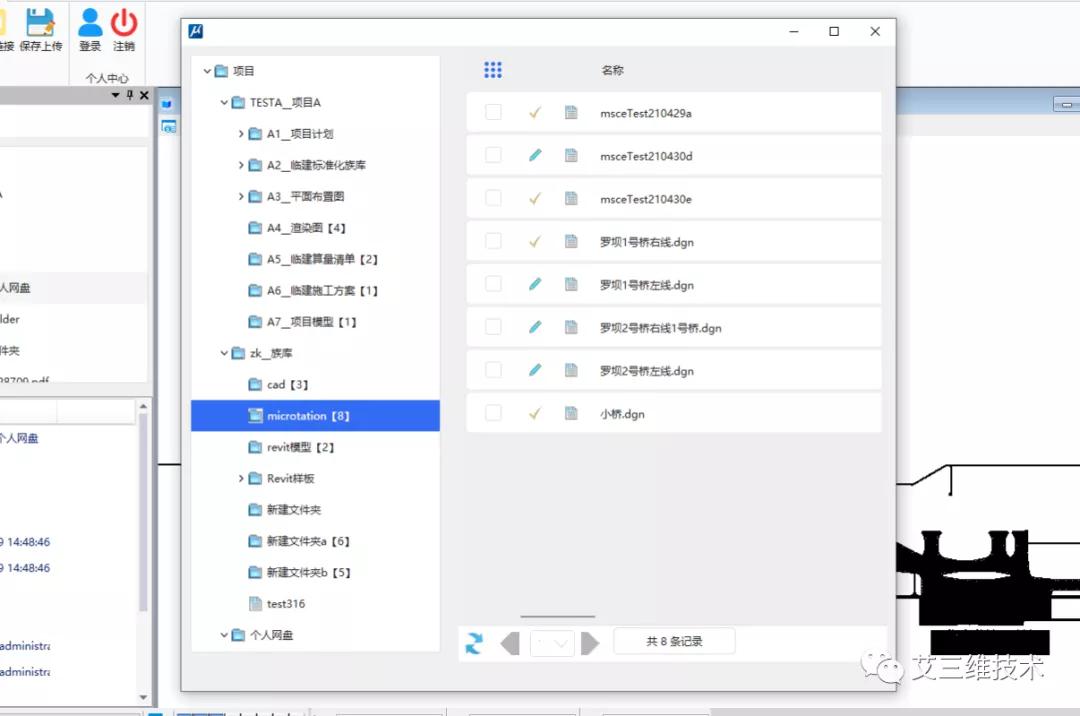The image size is (1080, 716).
Task: Click the 共 8 条记录 record count button
Action: [x=674, y=641]
